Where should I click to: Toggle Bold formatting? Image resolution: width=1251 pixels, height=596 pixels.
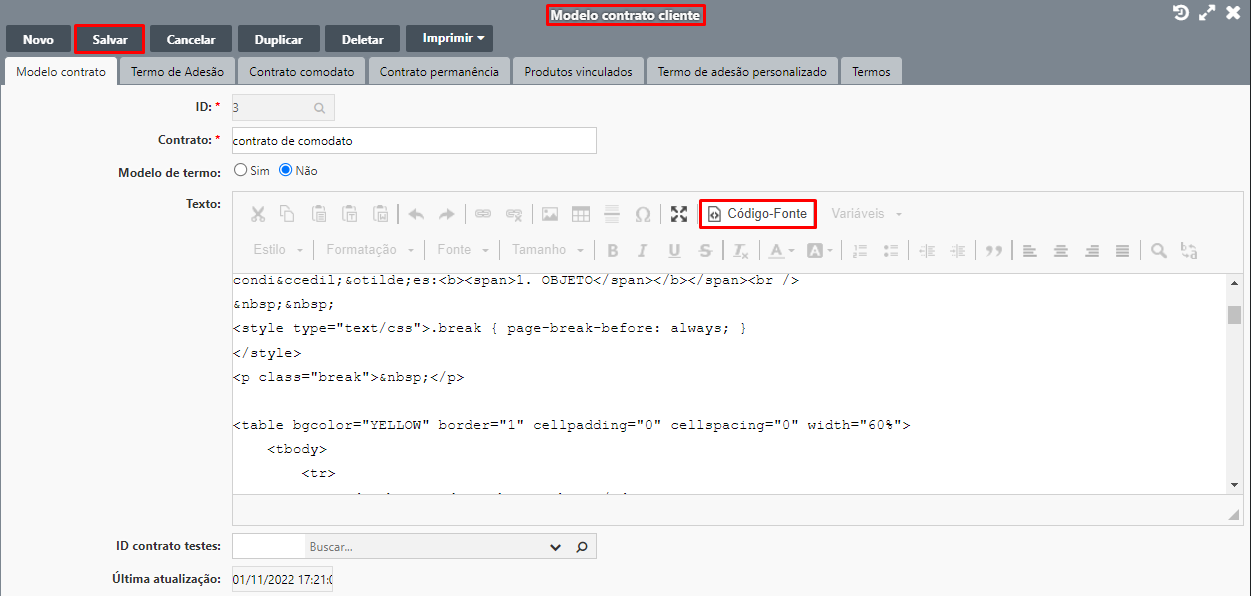click(x=613, y=250)
